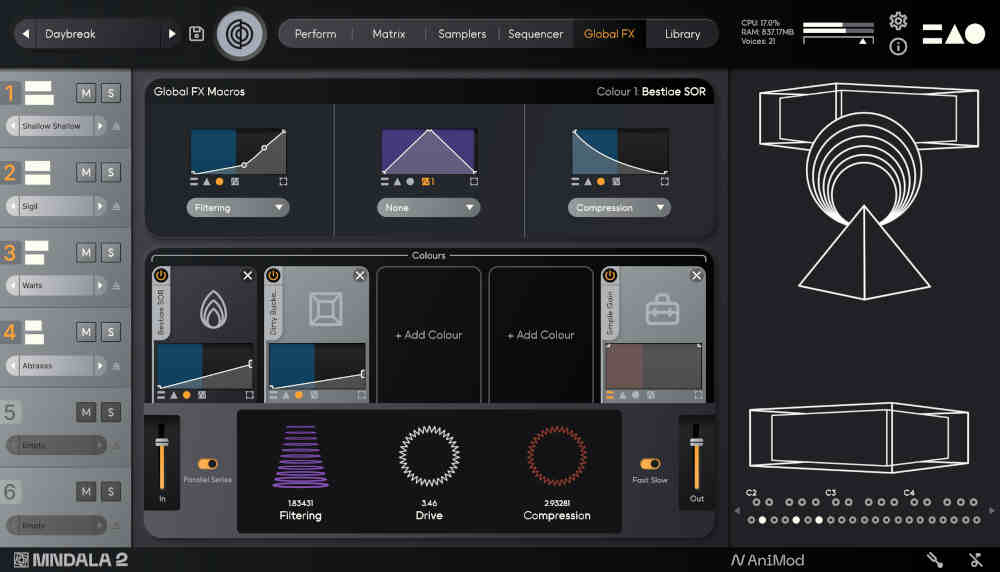
Task: Remove the Bestiae SOR colour module
Action: tap(248, 275)
